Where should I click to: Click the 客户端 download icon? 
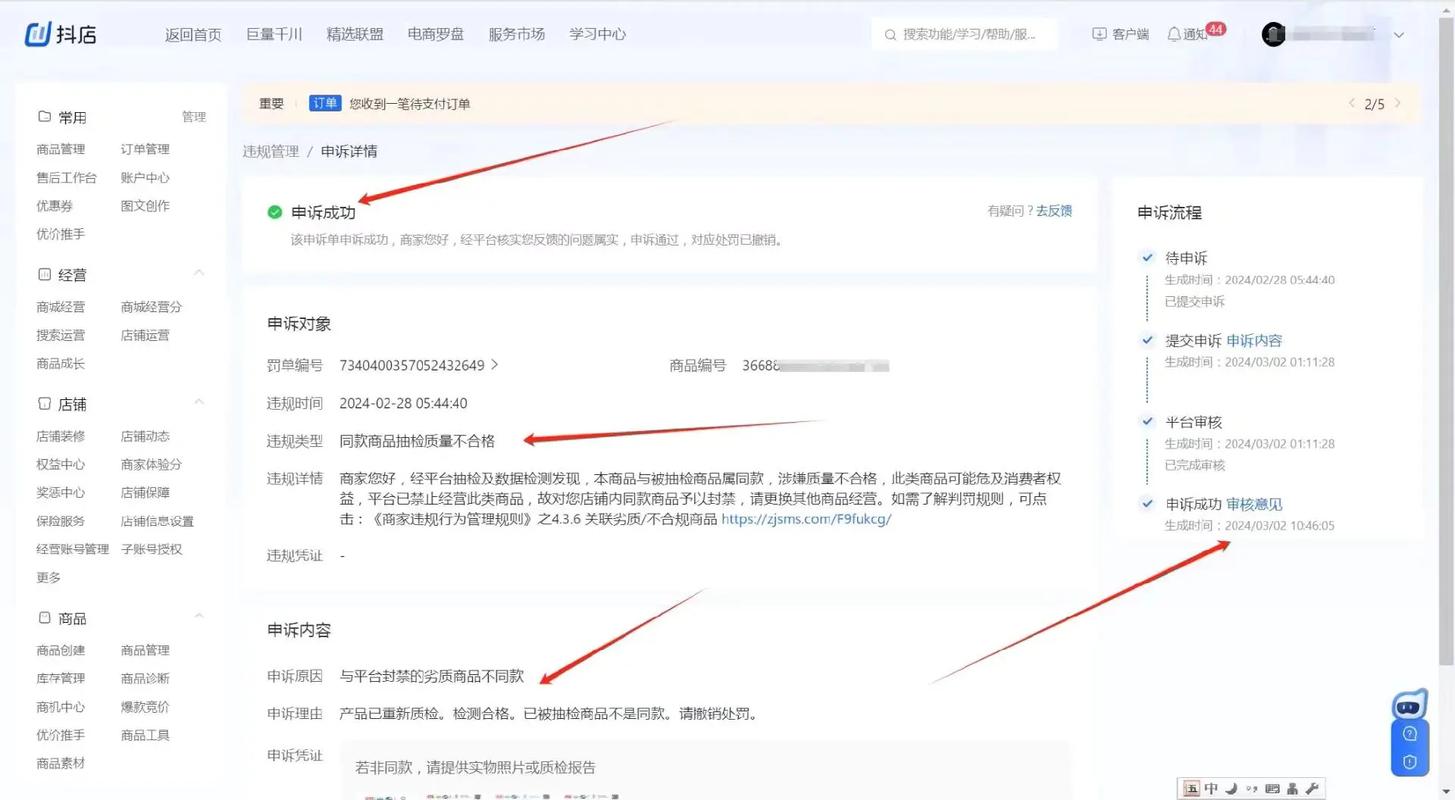(1099, 34)
